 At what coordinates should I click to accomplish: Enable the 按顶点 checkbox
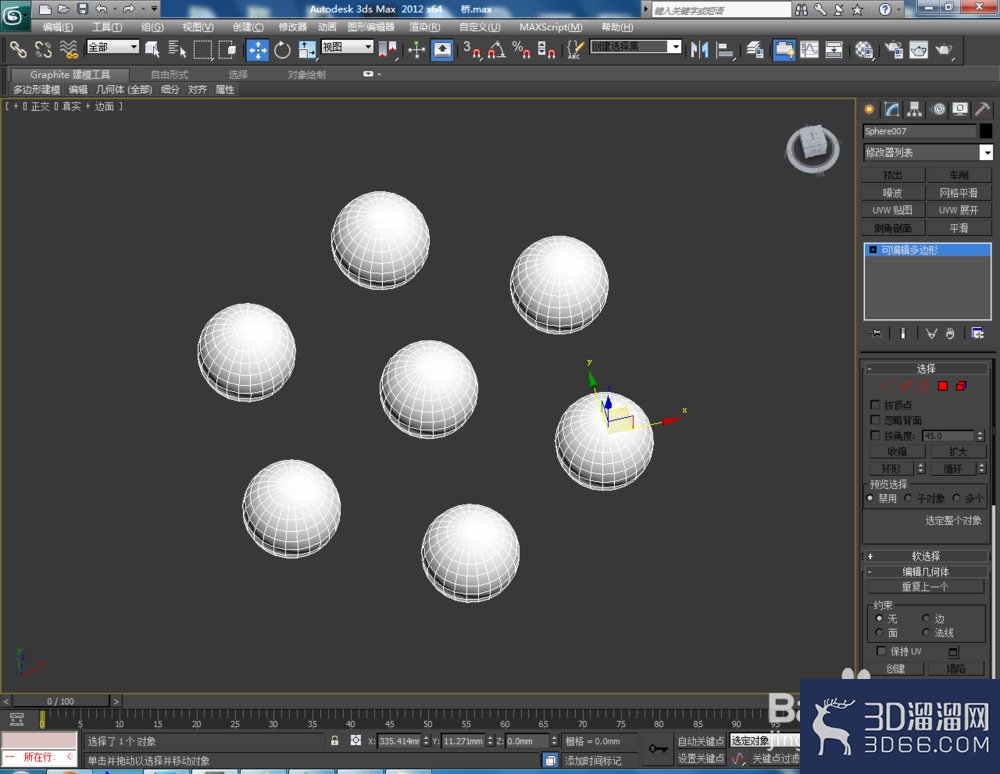pos(875,405)
